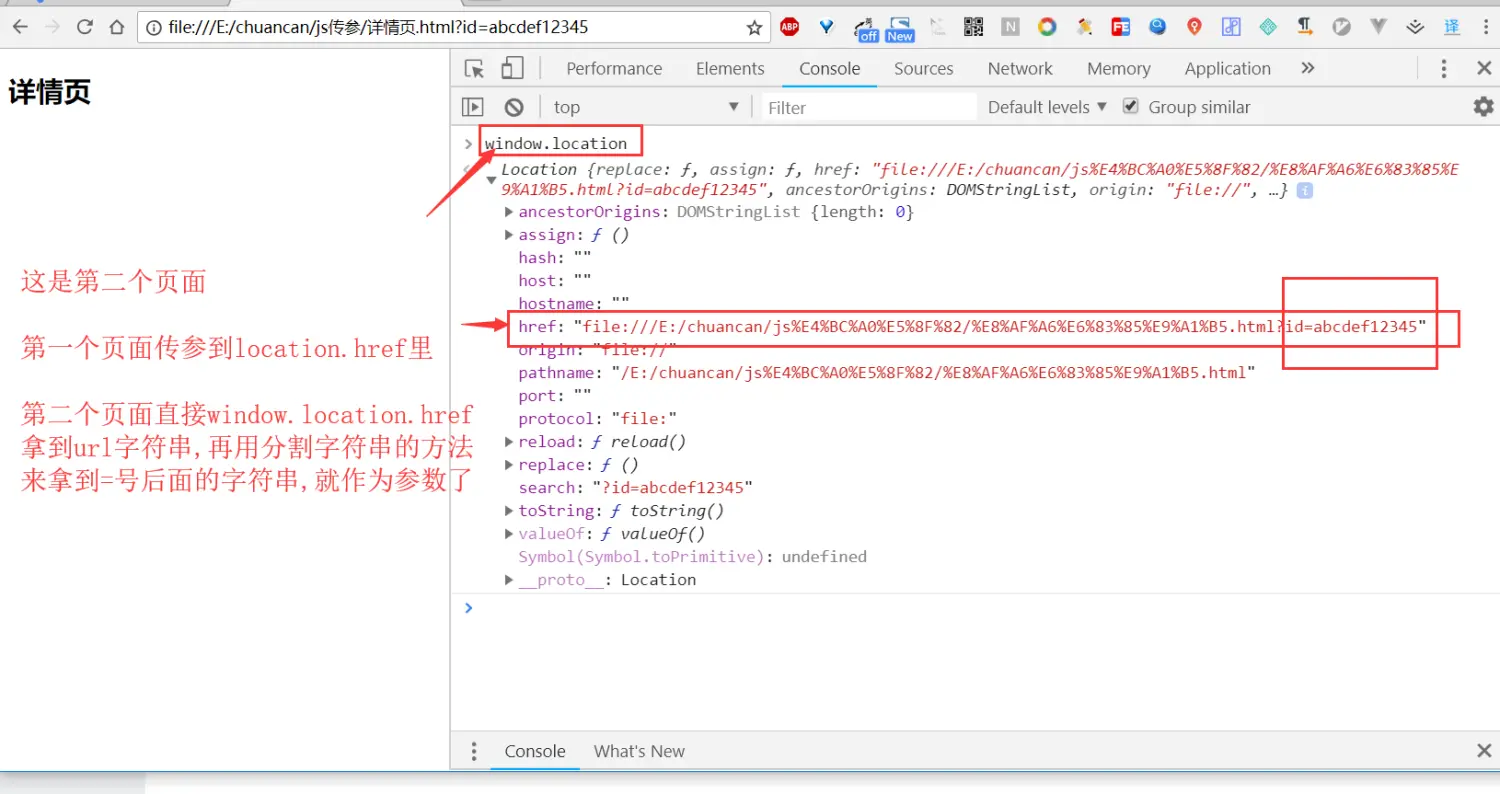Screen dimensions: 1500x794
Task: Open the blue globe extension icon
Action: [1157, 27]
